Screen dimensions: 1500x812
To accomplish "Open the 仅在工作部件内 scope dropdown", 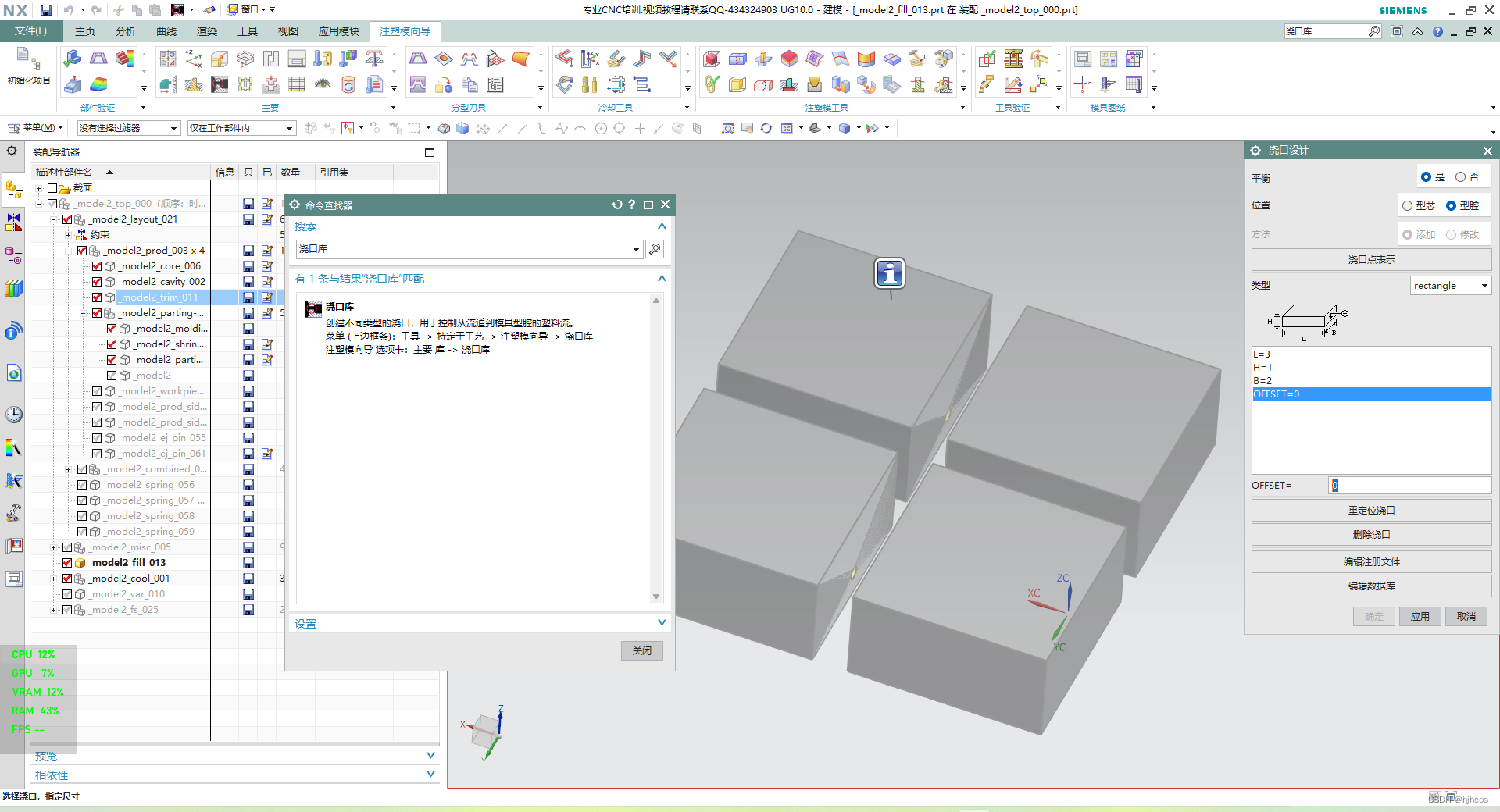I will [241, 128].
